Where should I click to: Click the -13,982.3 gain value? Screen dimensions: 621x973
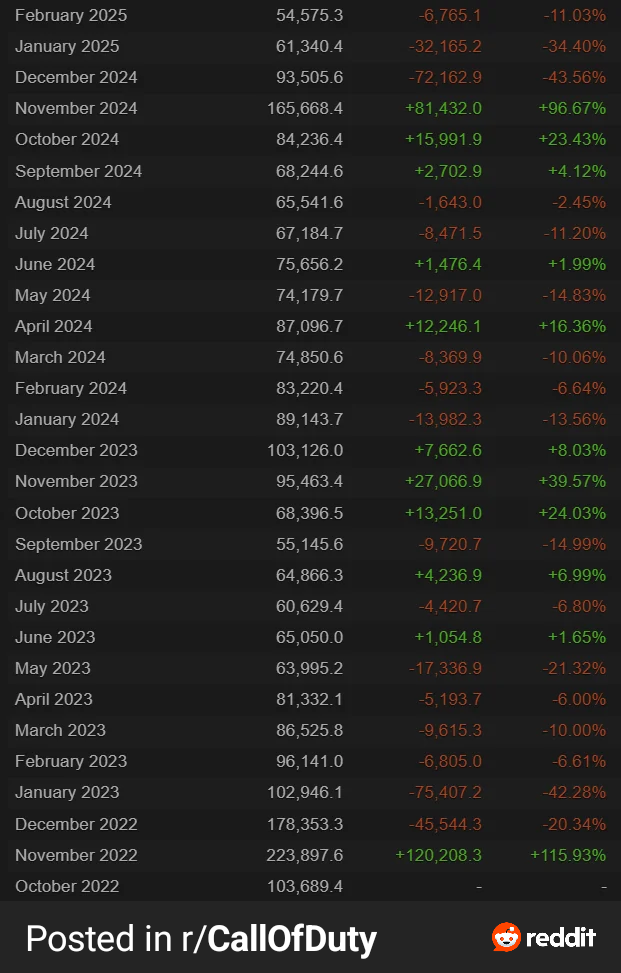pyautogui.click(x=445, y=419)
